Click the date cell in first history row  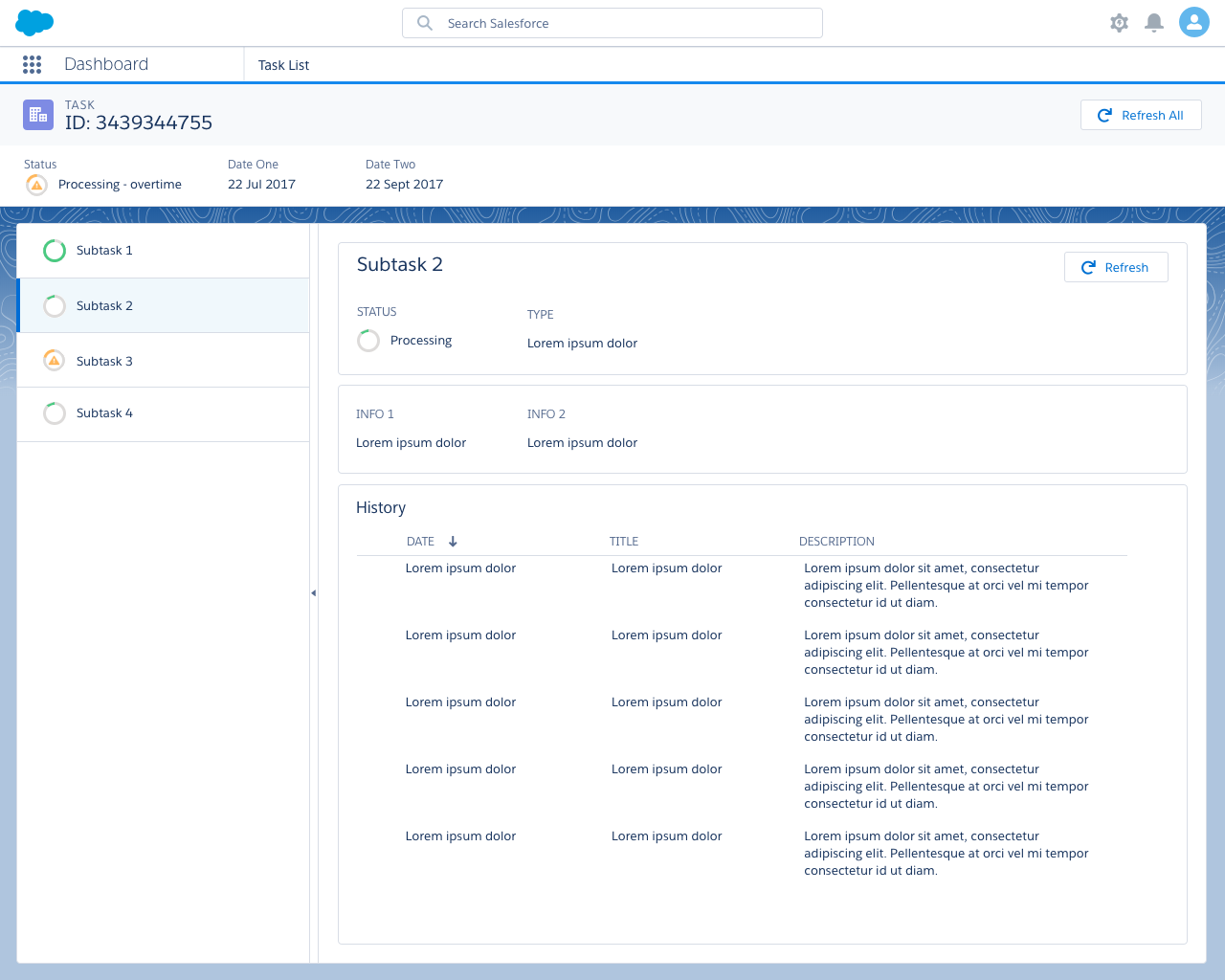tap(460, 568)
